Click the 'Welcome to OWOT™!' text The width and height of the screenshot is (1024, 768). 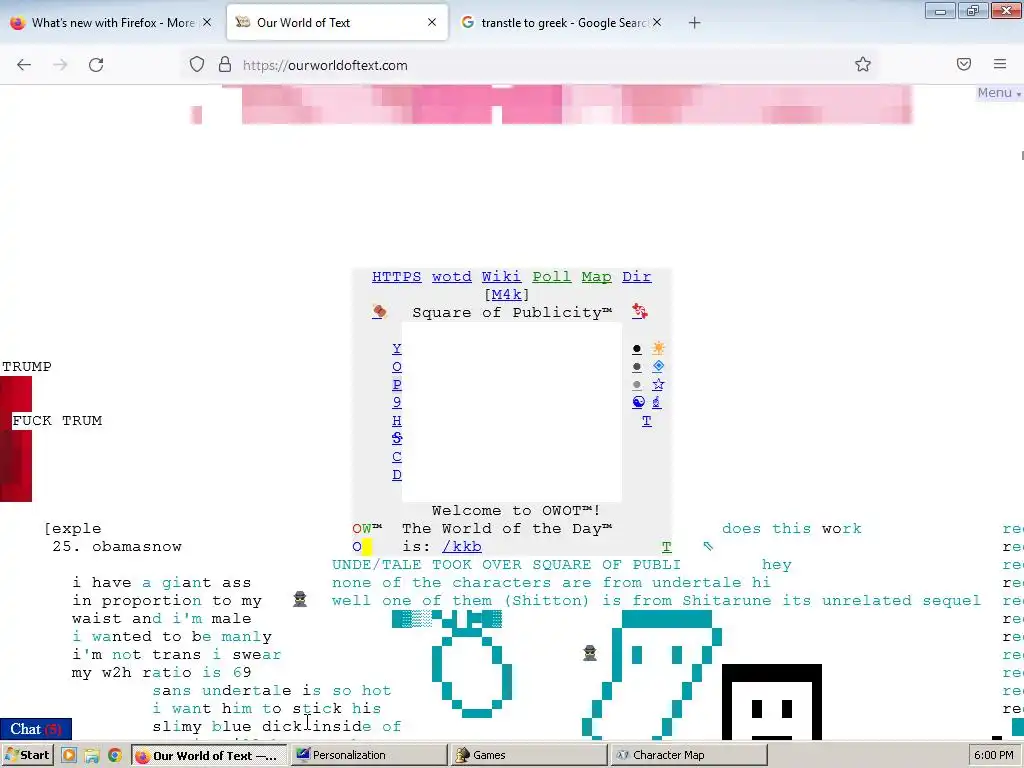tap(516, 511)
